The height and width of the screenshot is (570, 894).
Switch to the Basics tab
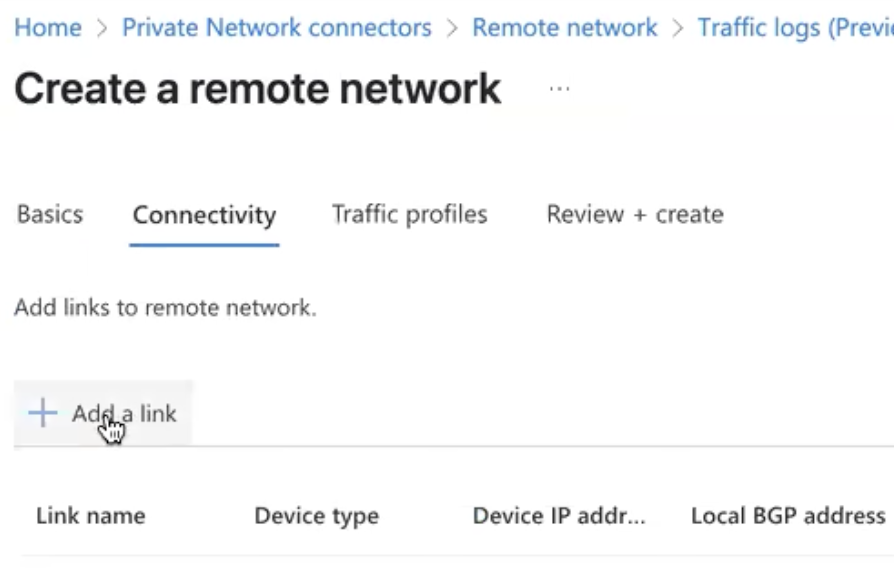point(50,214)
